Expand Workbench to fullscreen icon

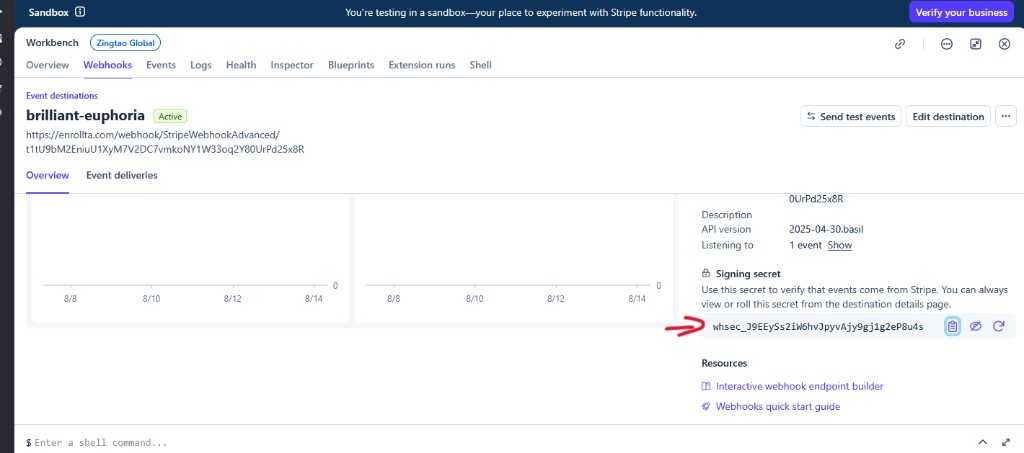coord(976,44)
